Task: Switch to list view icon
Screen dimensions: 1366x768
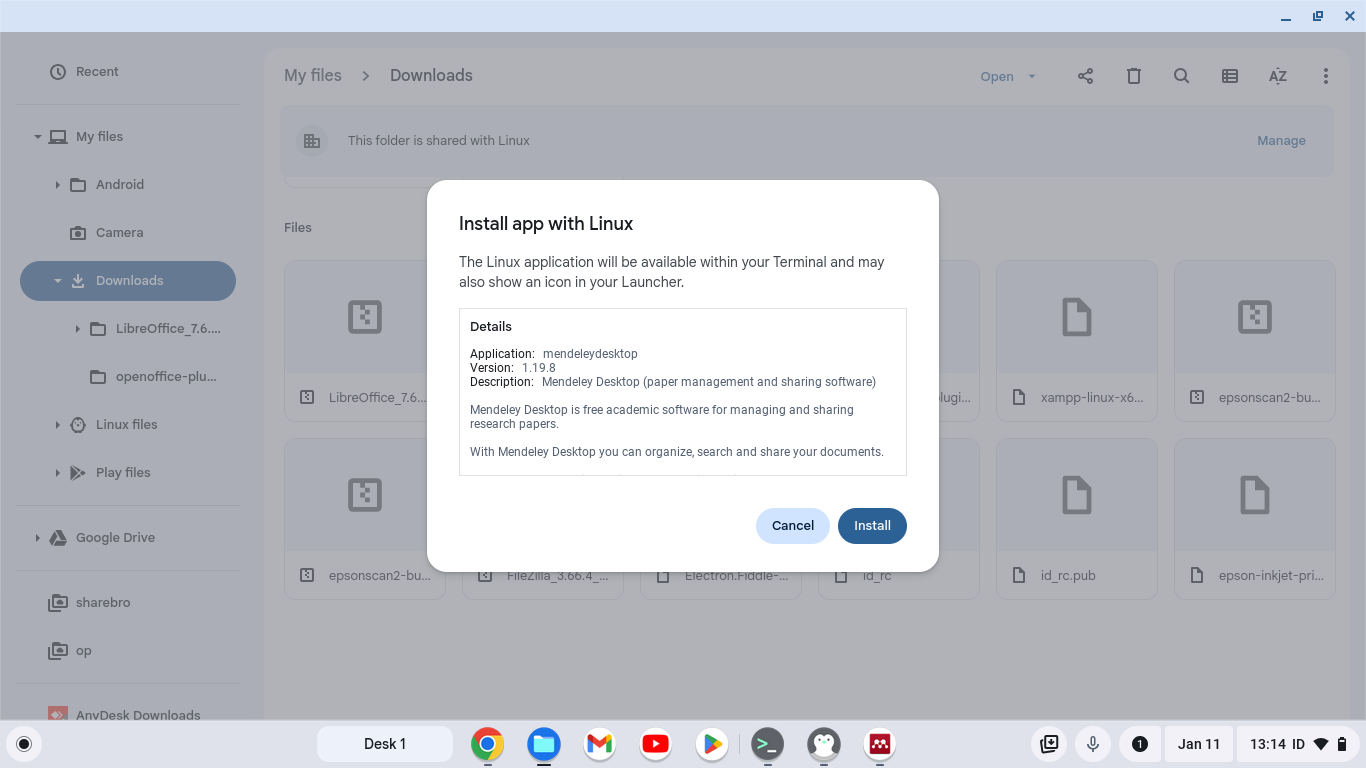Action: coord(1229,76)
